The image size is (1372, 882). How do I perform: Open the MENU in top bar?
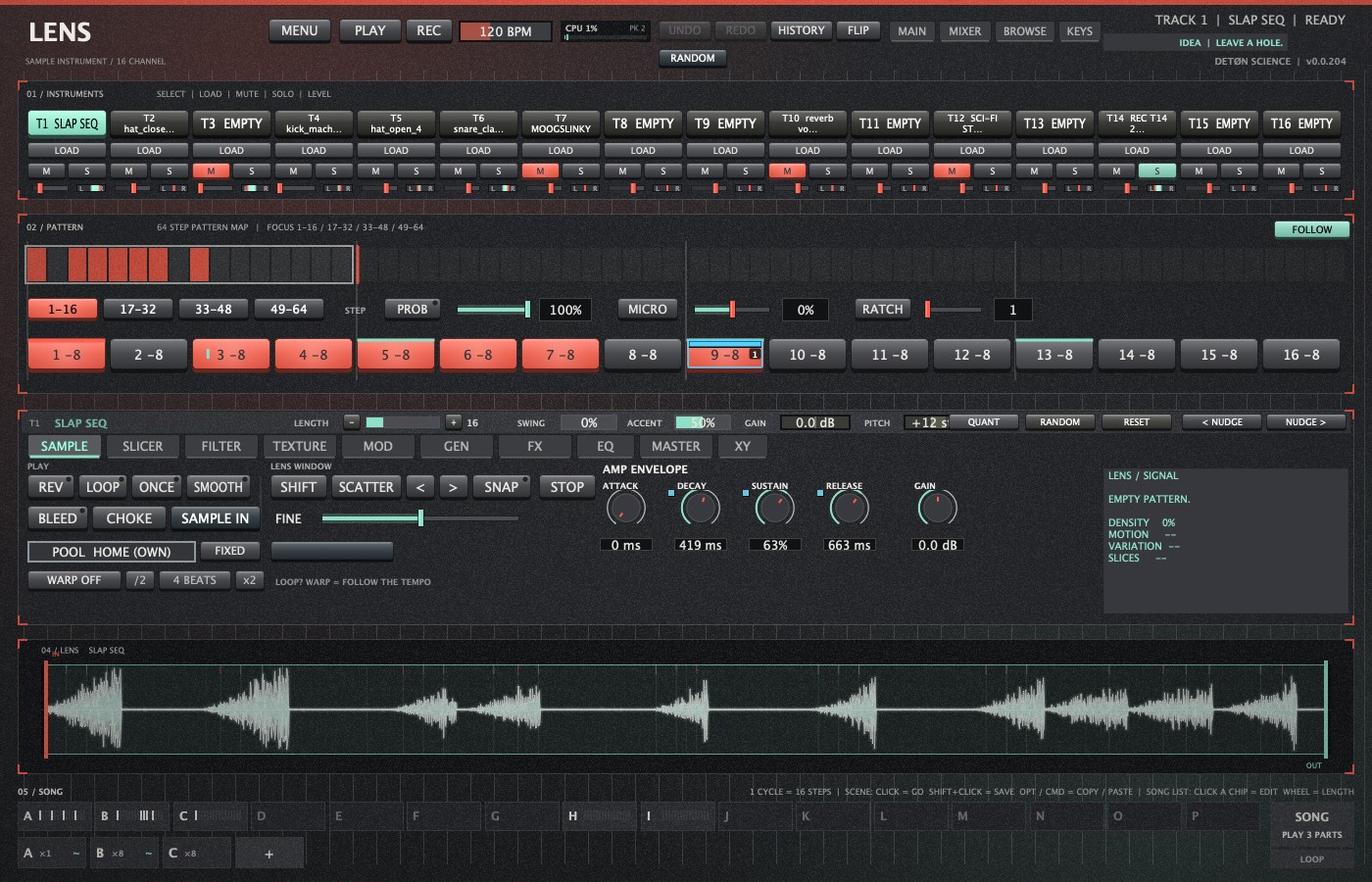coord(299,31)
